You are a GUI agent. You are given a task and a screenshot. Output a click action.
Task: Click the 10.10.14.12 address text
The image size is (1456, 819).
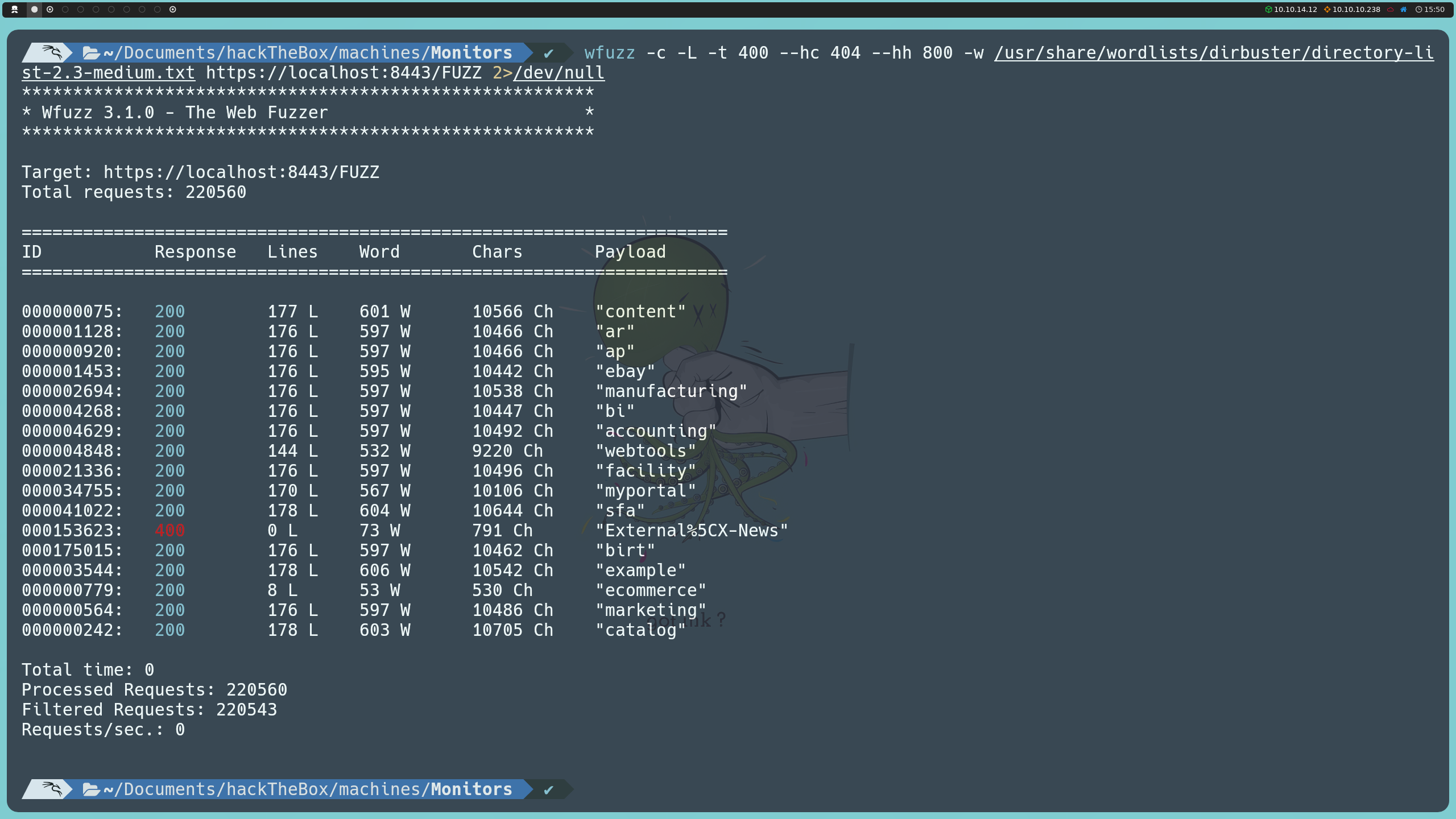click(x=1296, y=9)
